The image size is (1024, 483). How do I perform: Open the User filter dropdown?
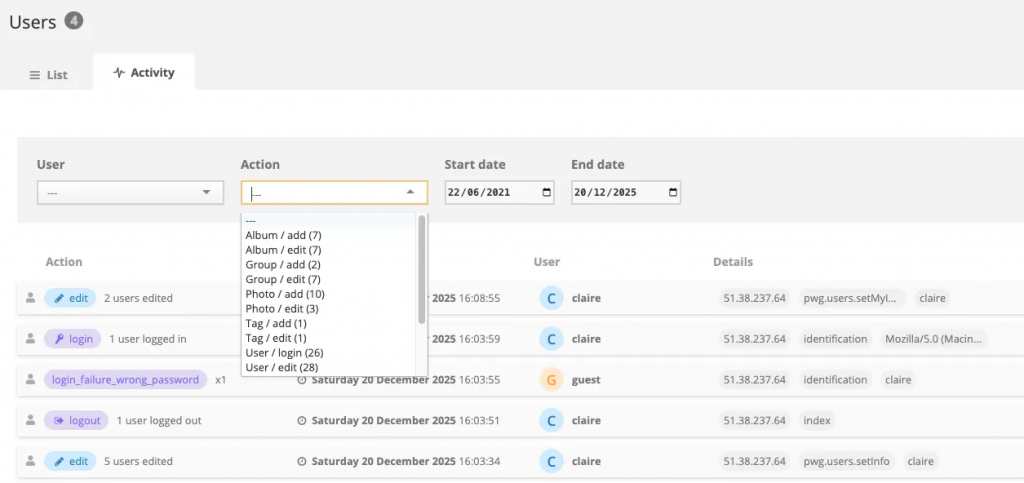130,192
